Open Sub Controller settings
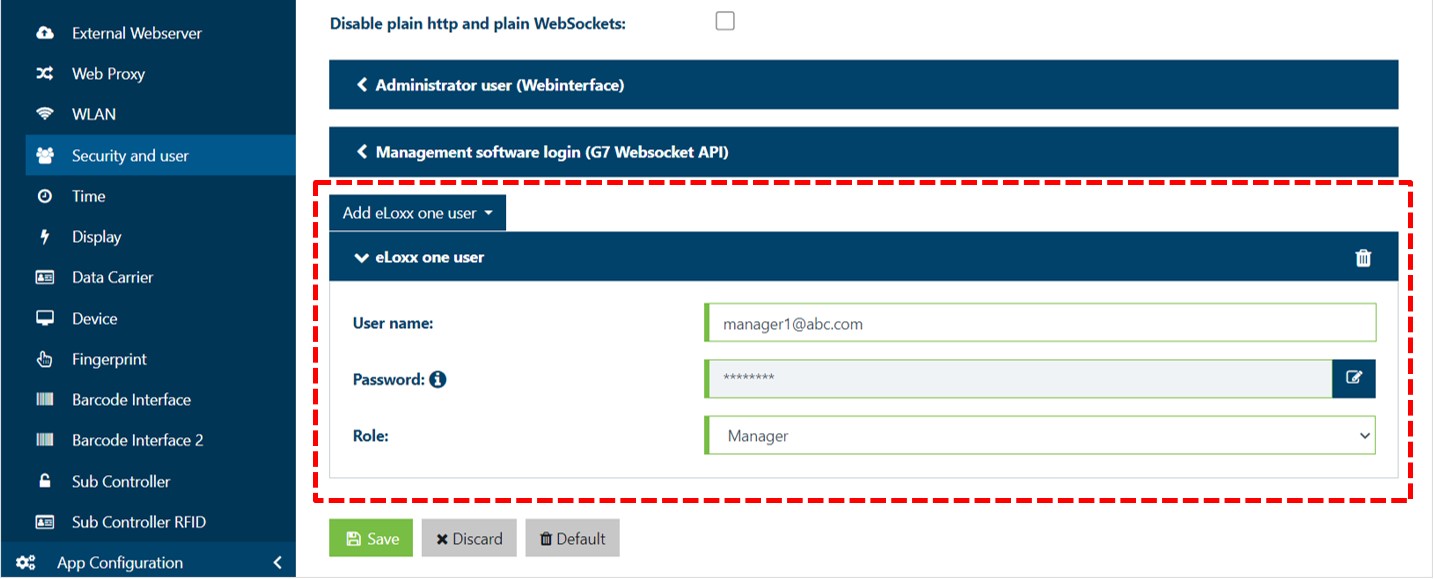Screen dimensions: 1434x579 (121, 481)
